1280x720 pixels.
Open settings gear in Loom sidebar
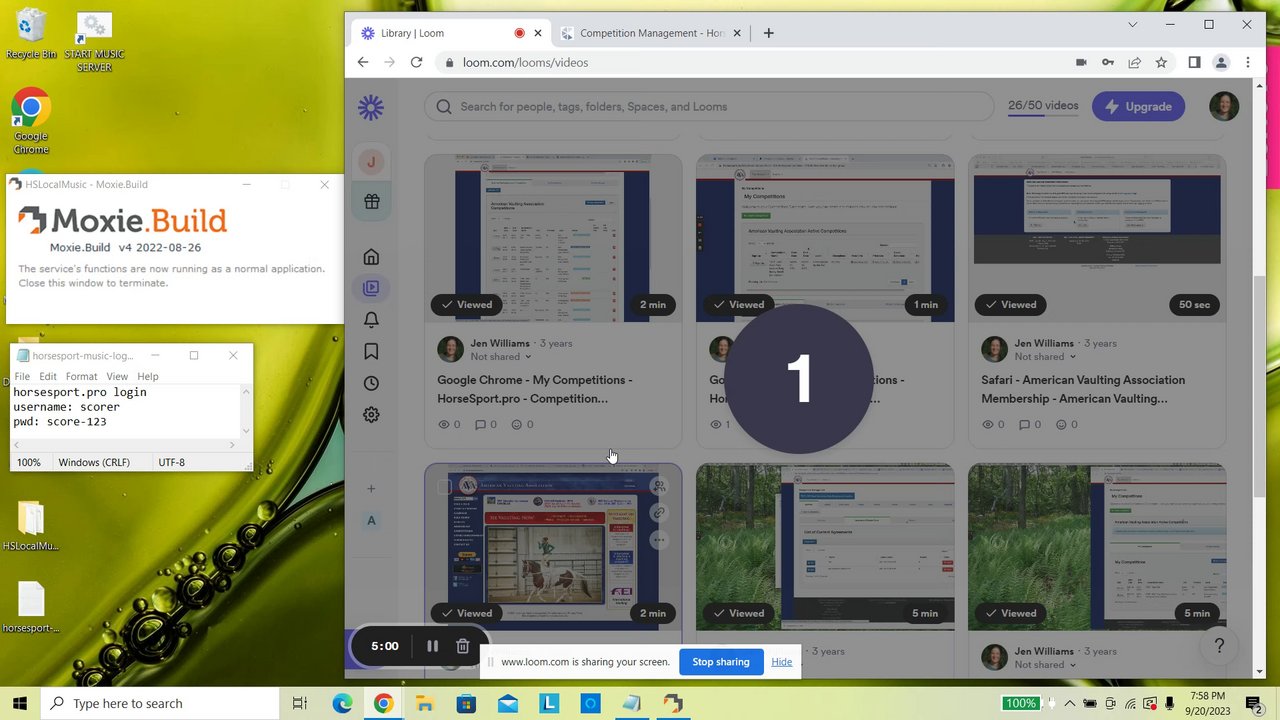[371, 414]
